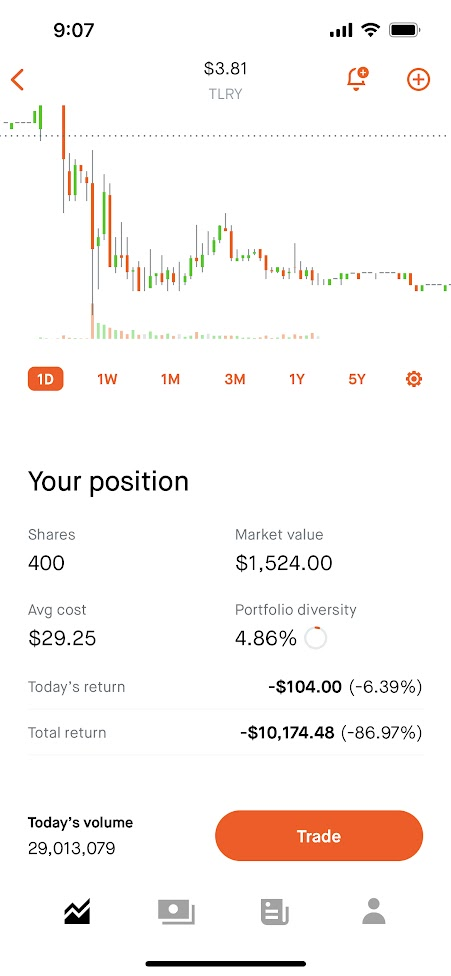Tap the Today's return row
451x976 pixels.
[x=225, y=687]
